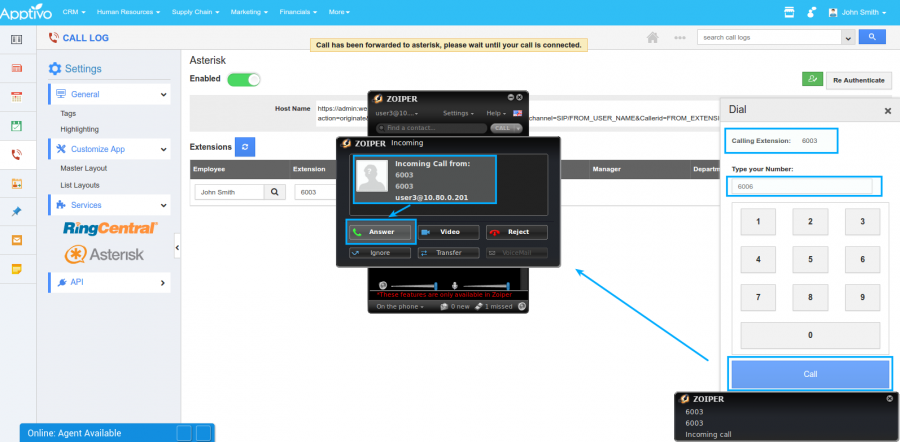Image resolution: width=900 pixels, height=442 pixels.
Task: Adjust Zoiper microphone volume slider
Action: [486, 285]
